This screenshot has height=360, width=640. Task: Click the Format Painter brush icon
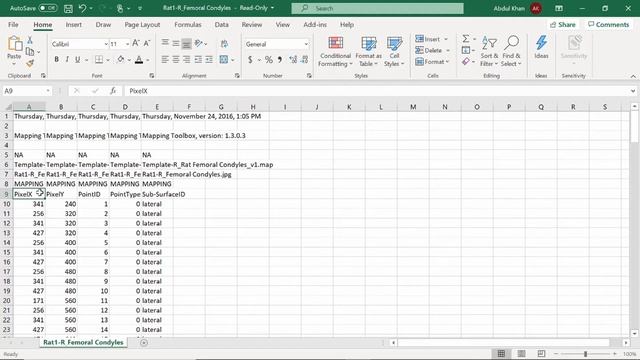click(30, 63)
